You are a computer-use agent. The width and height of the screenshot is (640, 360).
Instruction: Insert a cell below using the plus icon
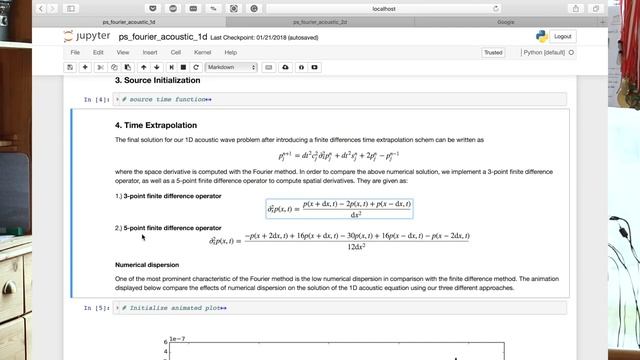pos(85,67)
